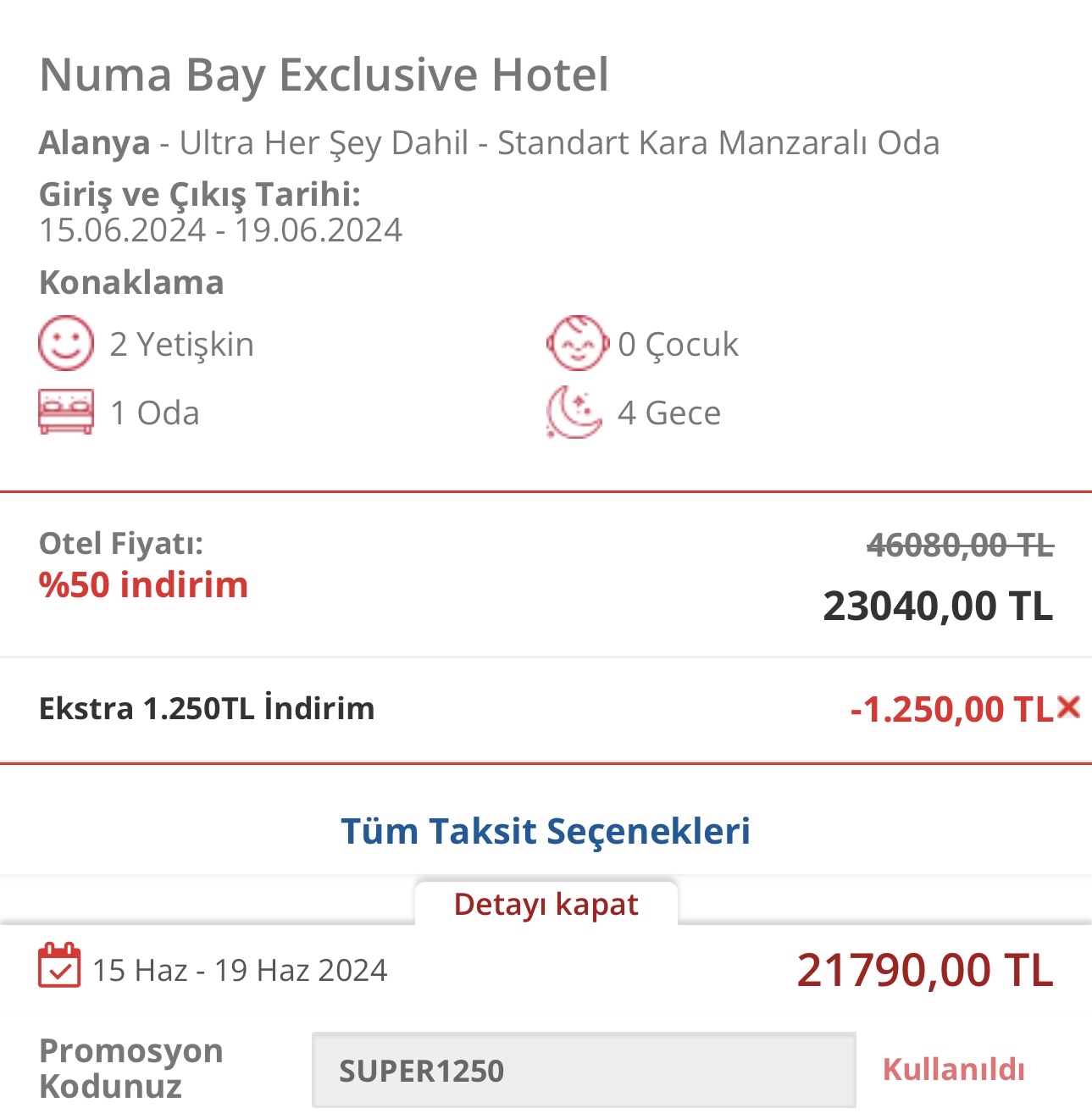Click the 15.06.2024 - 19.06.2024 stay dates
This screenshot has width=1092, height=1119.
click(220, 230)
